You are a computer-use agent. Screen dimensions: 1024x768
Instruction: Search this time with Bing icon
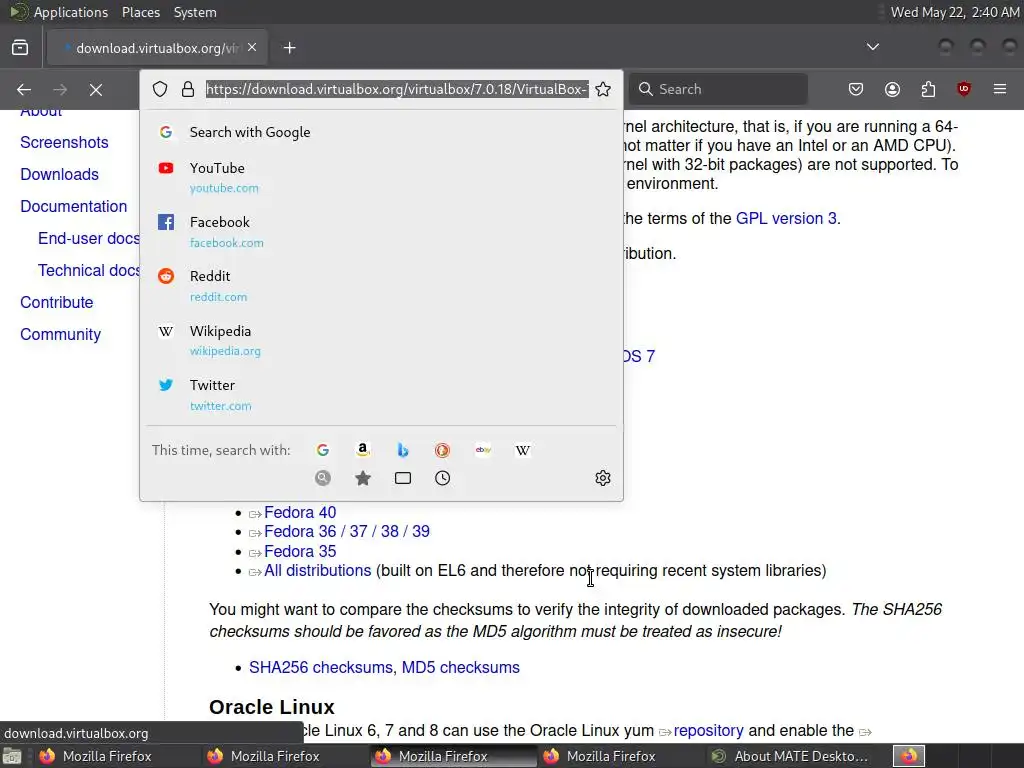point(403,450)
